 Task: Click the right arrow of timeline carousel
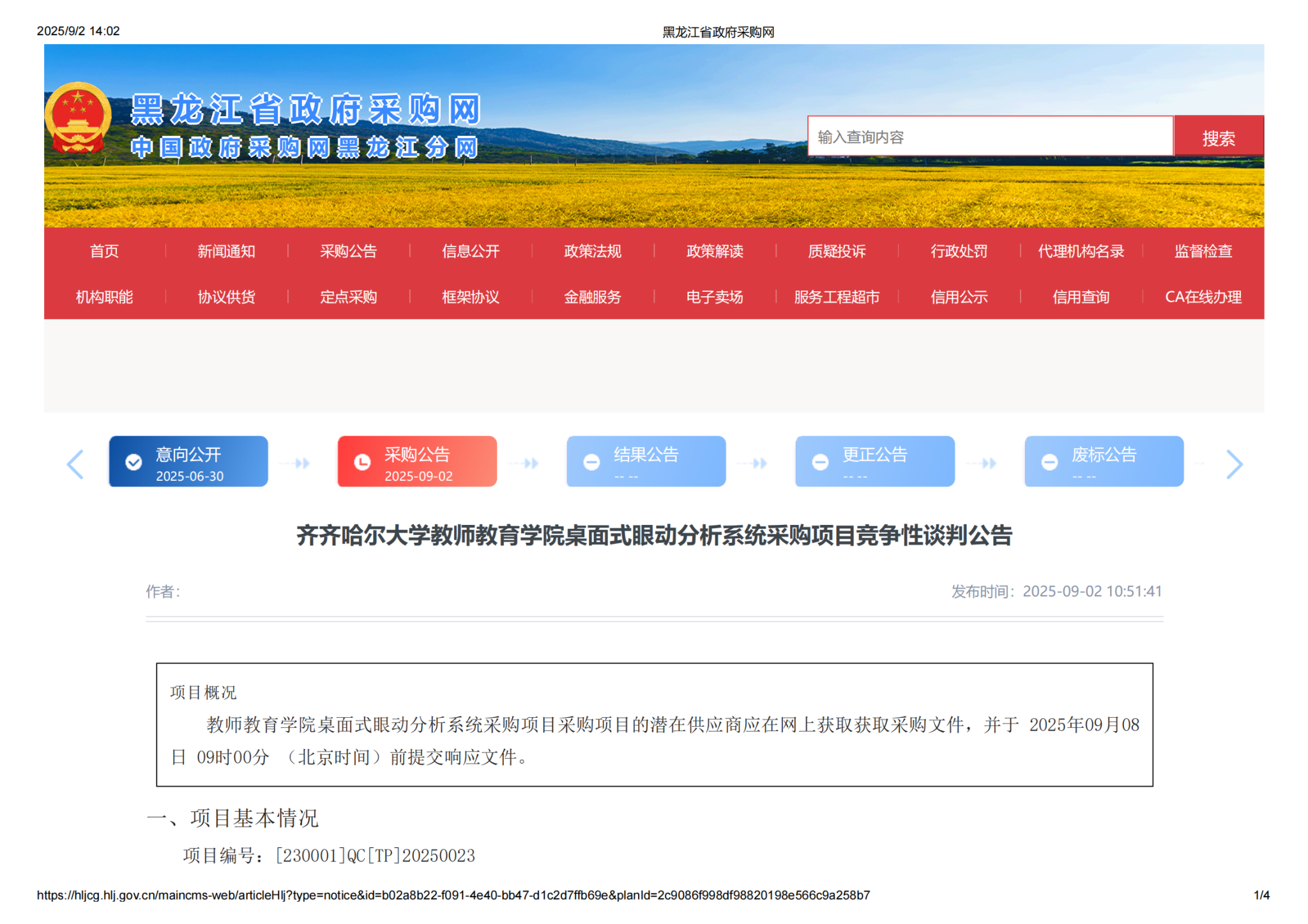click(1234, 464)
